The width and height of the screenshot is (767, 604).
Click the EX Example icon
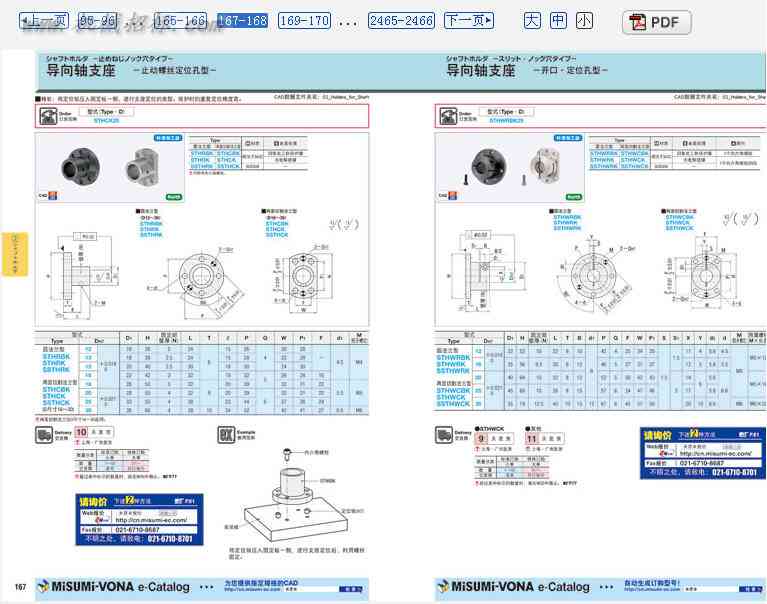[226, 434]
